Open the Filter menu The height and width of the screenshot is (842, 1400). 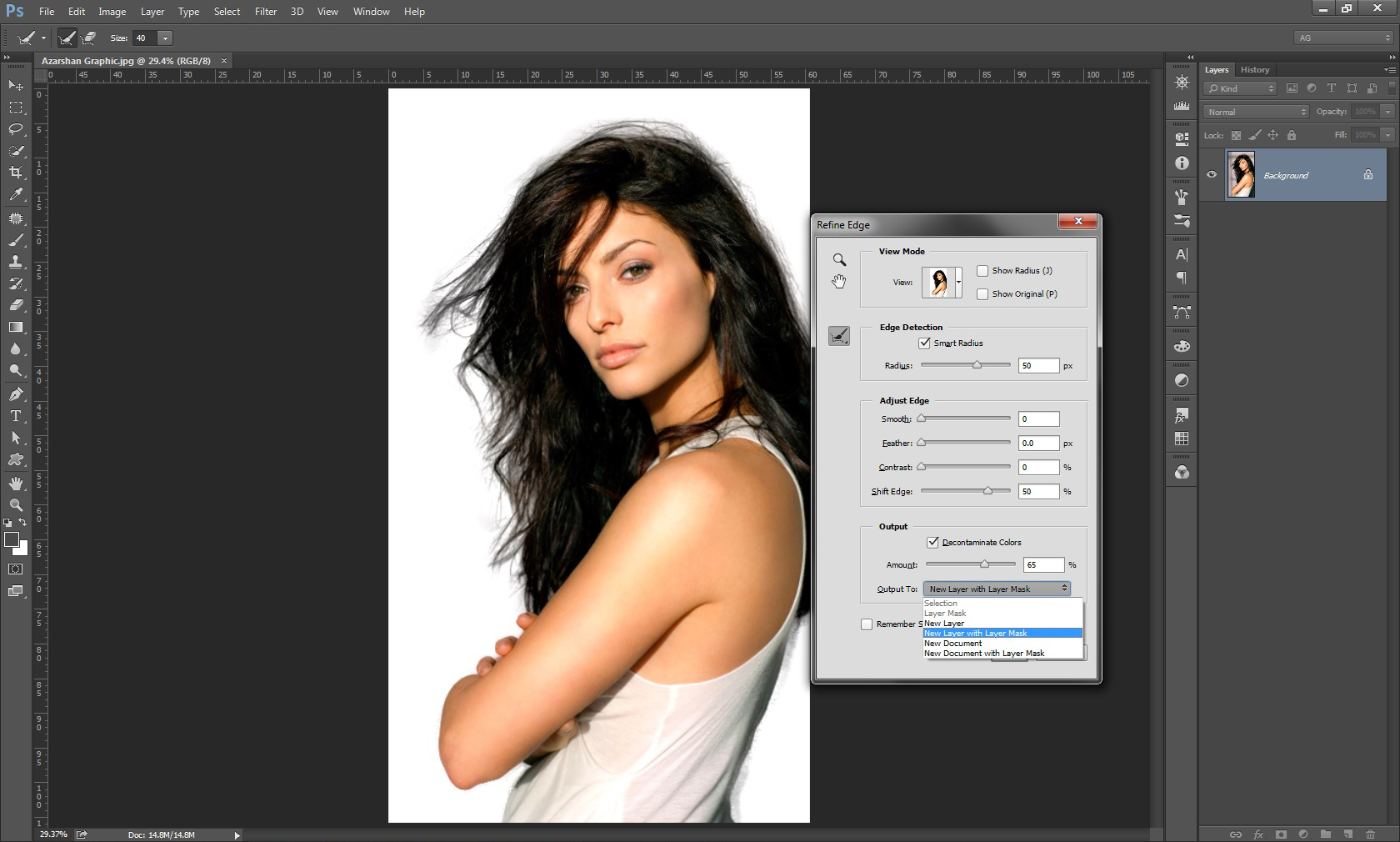tap(266, 12)
